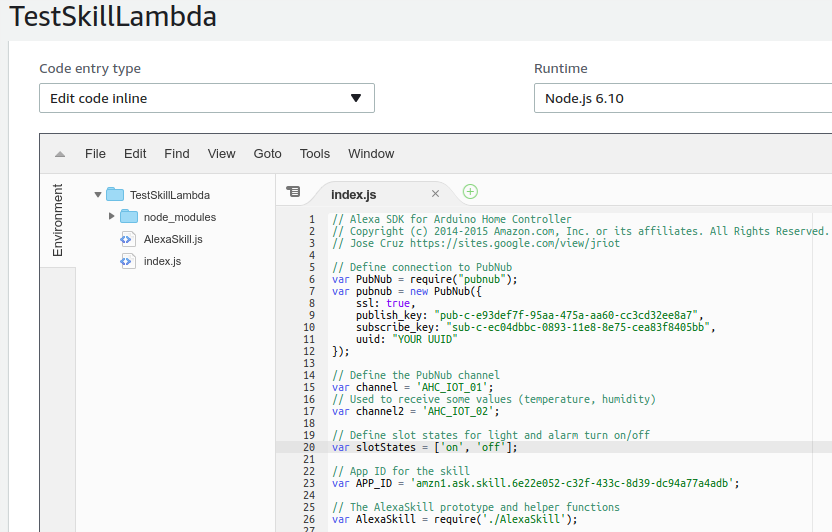Click the TestSkillLambda folder icon

(115, 195)
